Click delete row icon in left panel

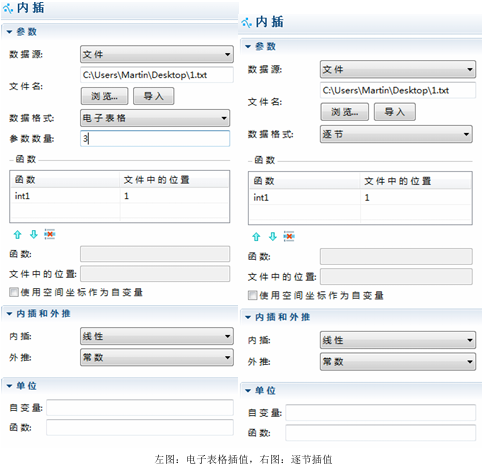tap(50, 234)
